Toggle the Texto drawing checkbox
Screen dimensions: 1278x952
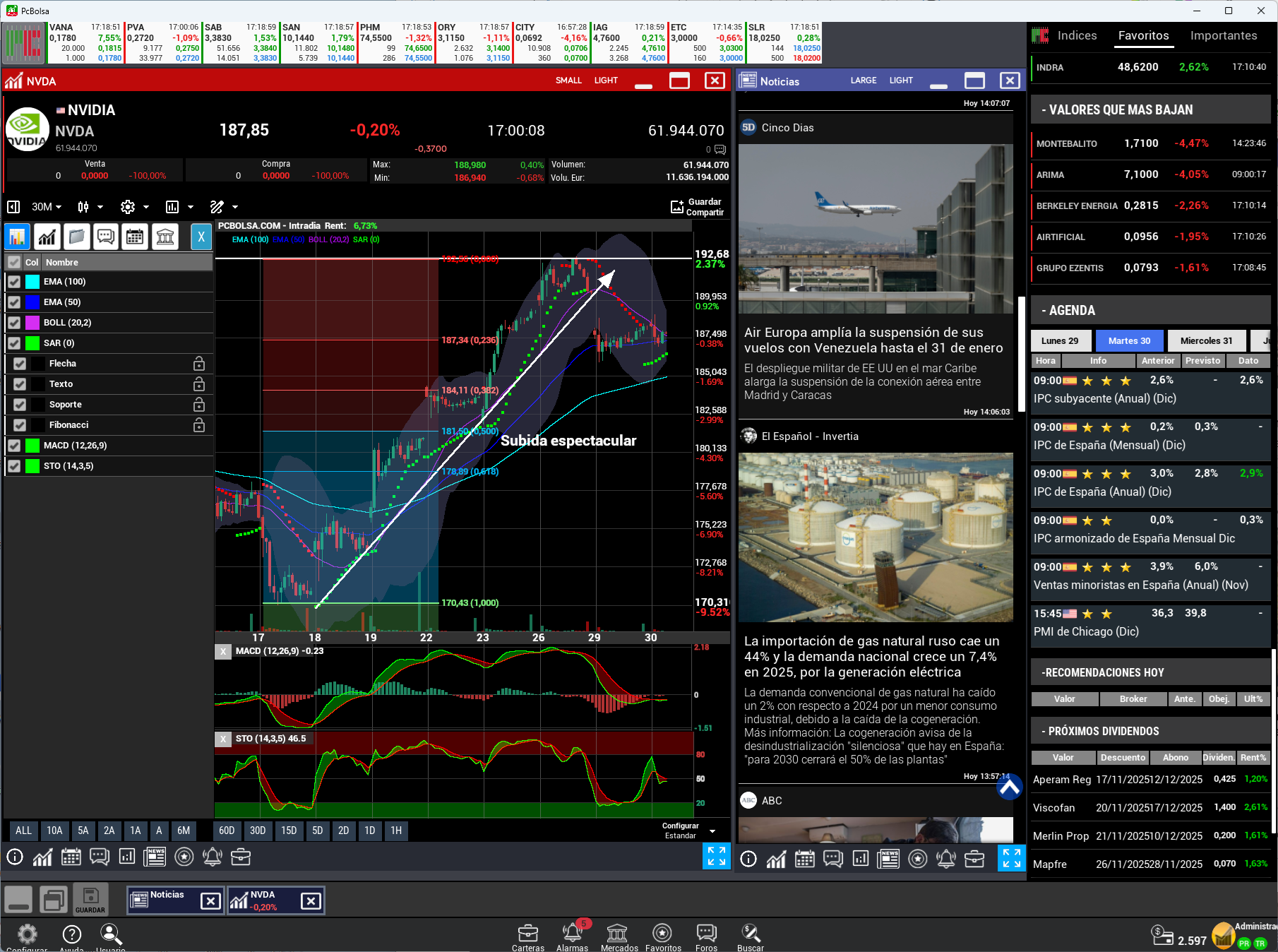click(20, 384)
